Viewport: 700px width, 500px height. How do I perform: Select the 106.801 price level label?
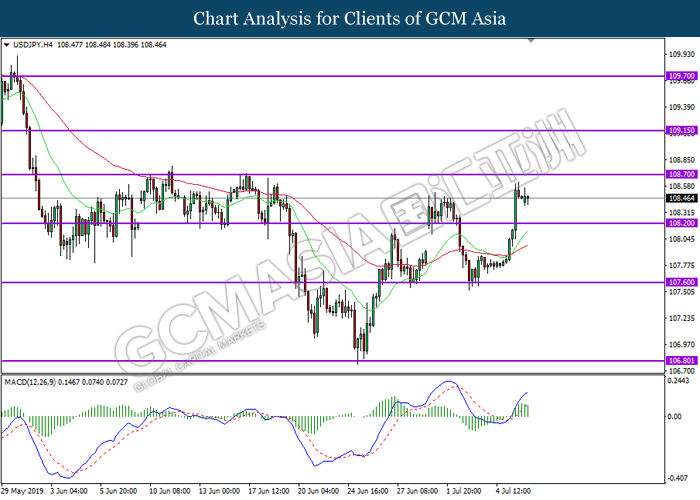pos(681,360)
